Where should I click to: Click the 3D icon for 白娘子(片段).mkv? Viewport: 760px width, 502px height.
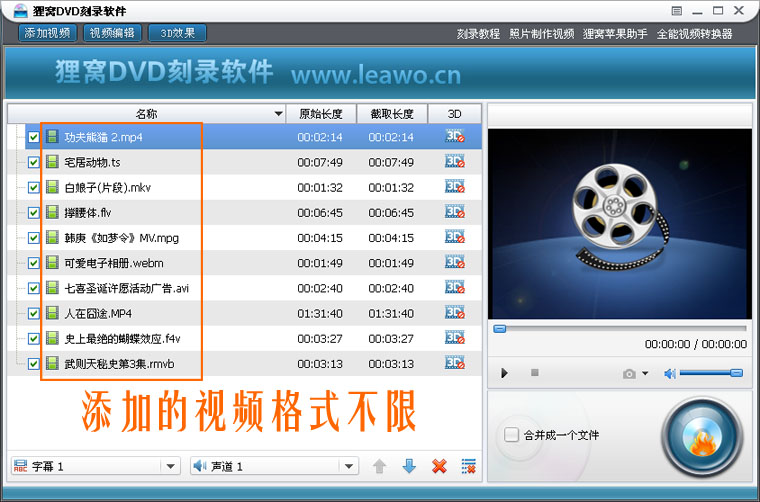455,187
